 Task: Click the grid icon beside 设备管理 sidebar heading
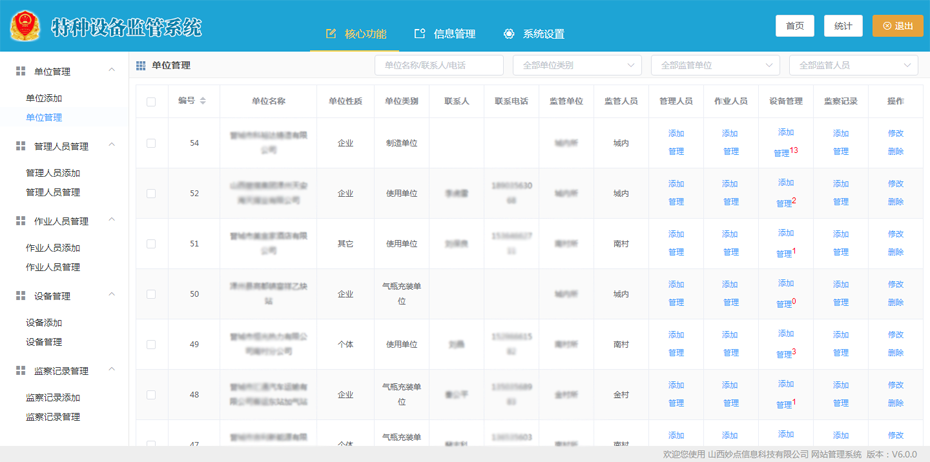[x=21, y=296]
